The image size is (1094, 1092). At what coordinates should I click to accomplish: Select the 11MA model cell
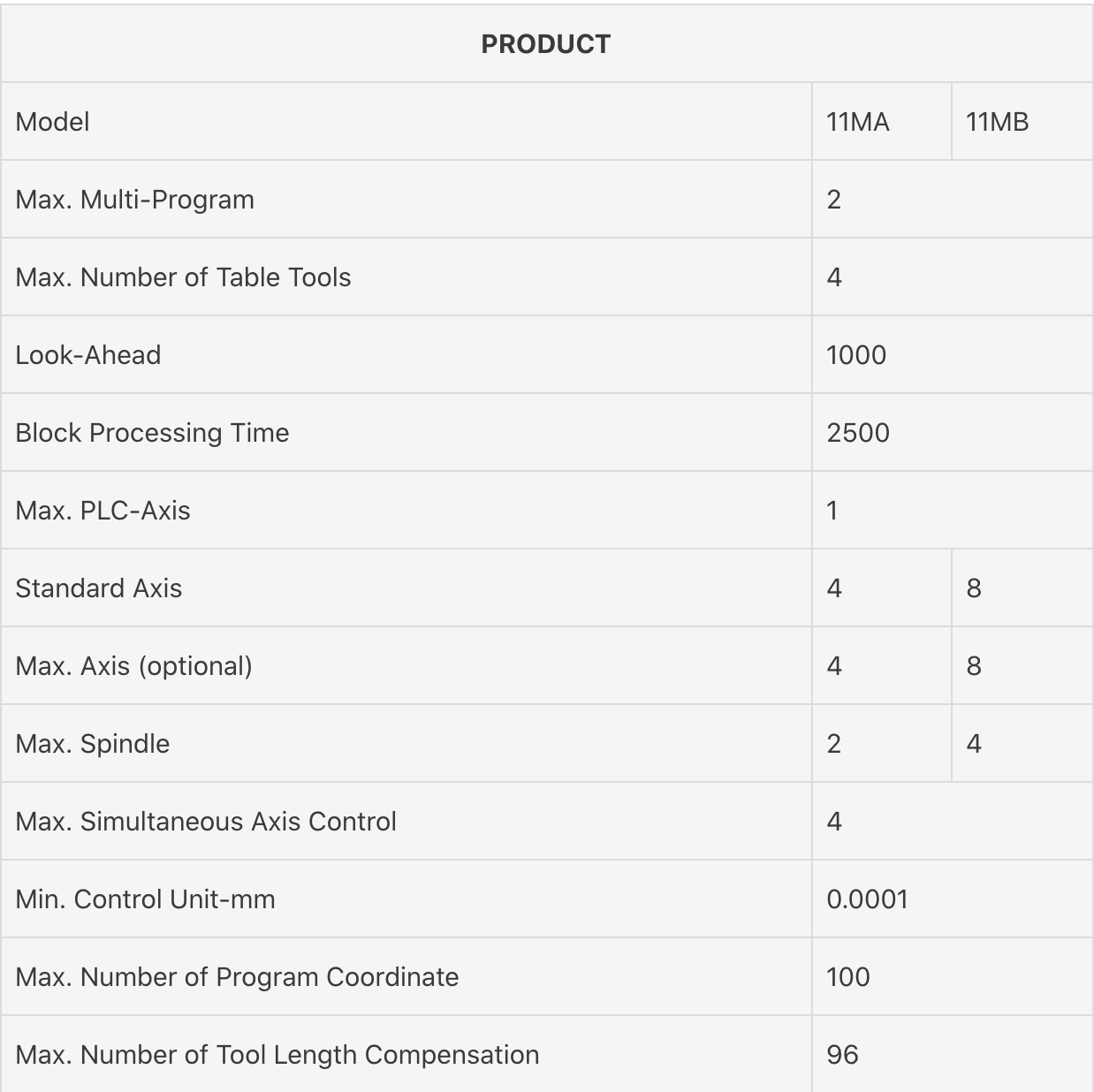882,122
